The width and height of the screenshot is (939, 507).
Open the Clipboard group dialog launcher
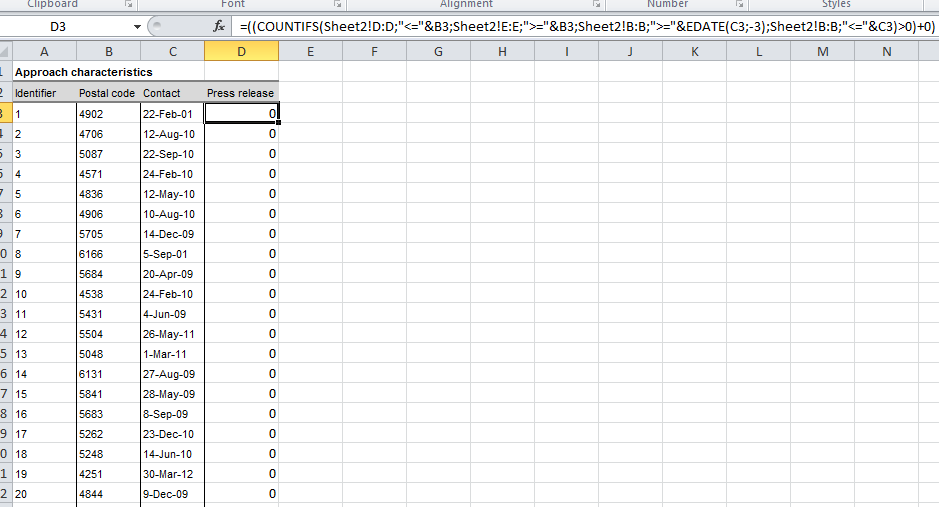[x=129, y=4]
